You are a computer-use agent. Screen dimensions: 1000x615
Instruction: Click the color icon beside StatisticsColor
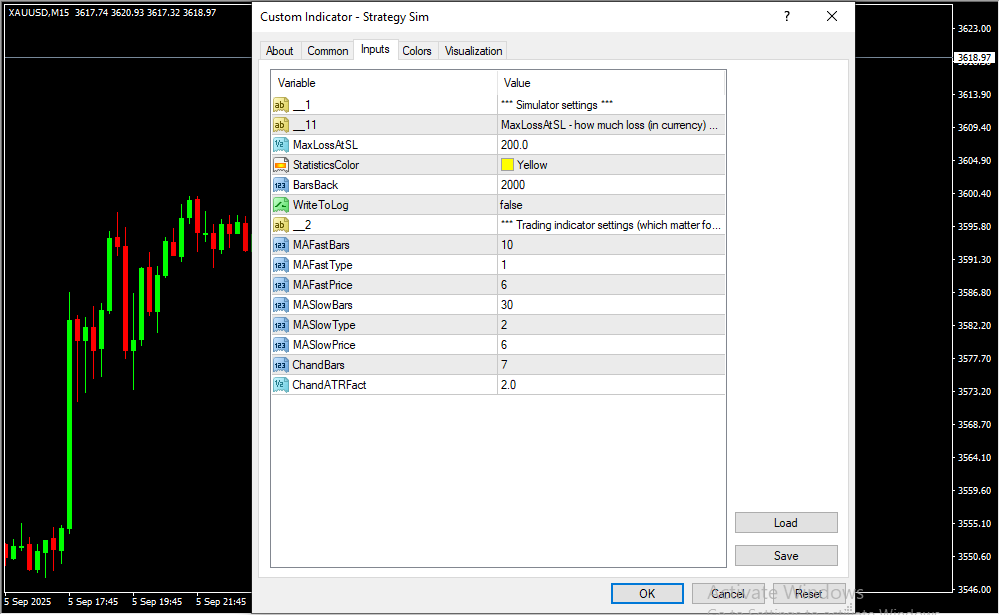280,165
